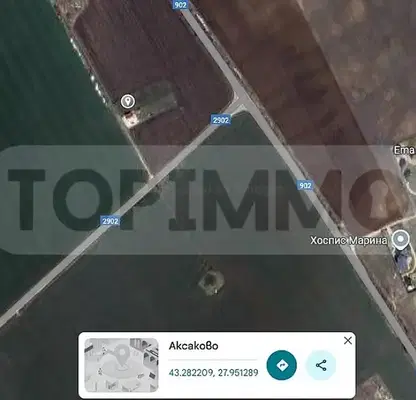Click where the dirt track meets road 2902
The image size is (416, 400).
pyautogui.click(x=152, y=176)
